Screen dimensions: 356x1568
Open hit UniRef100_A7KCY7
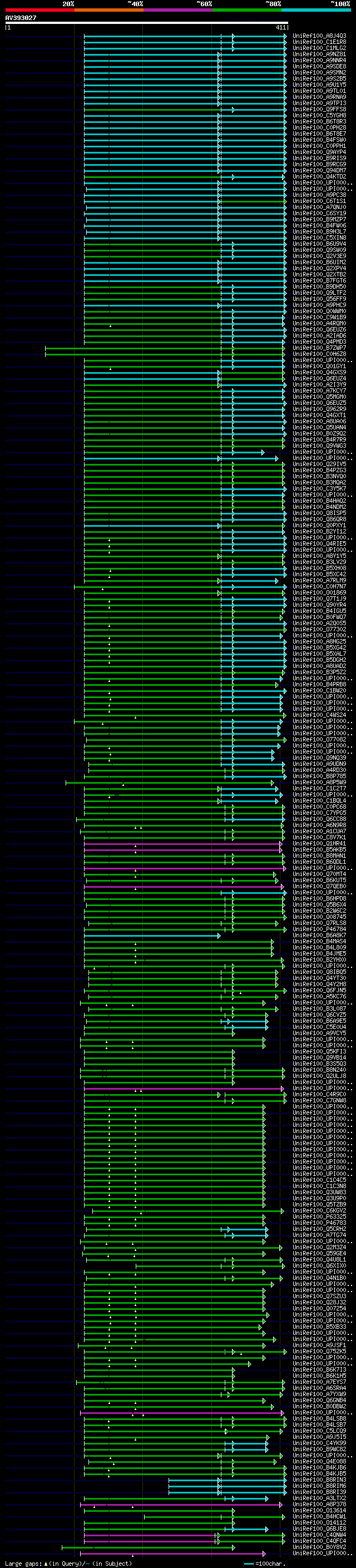click(319, 392)
